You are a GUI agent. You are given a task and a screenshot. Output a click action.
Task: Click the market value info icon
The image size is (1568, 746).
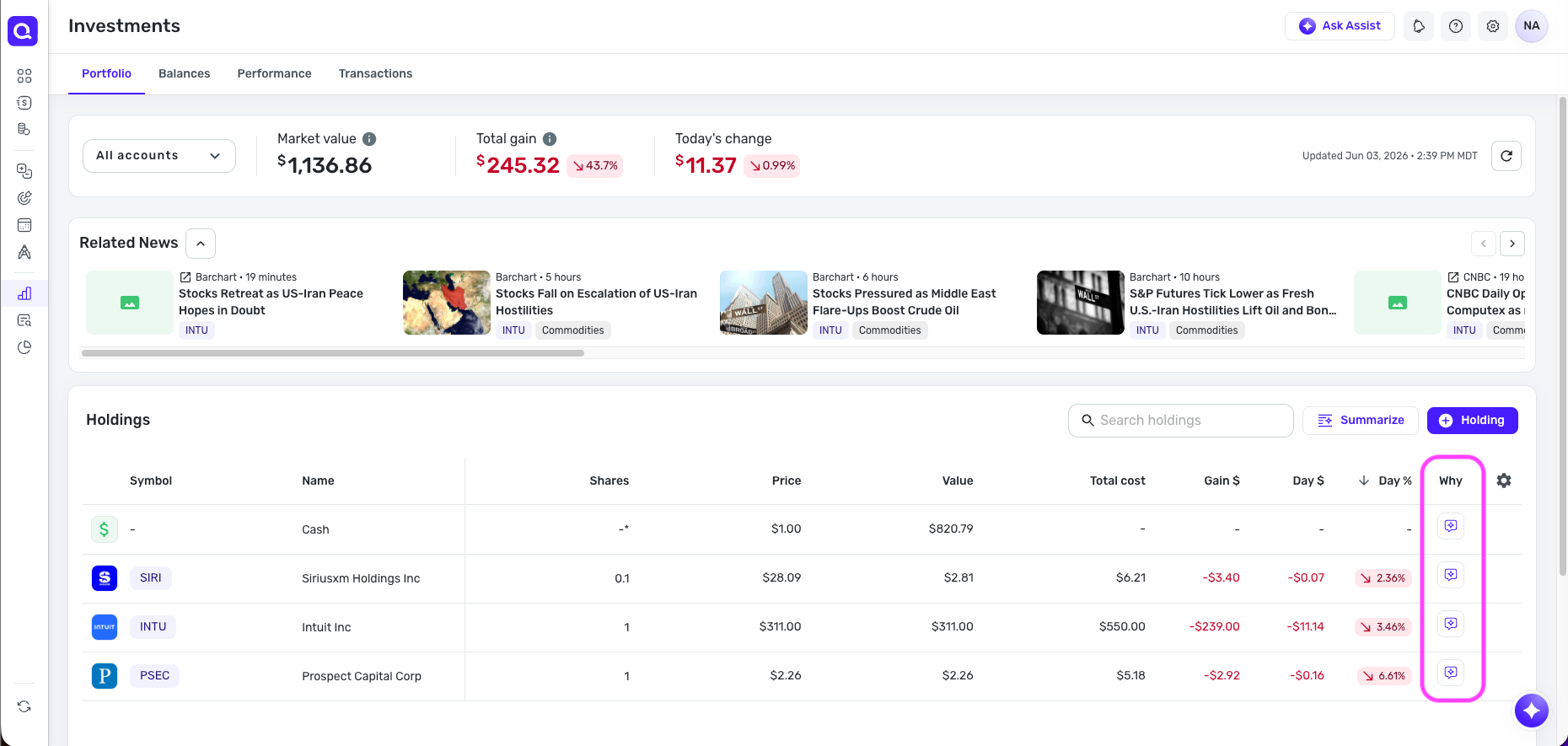pyautogui.click(x=369, y=139)
